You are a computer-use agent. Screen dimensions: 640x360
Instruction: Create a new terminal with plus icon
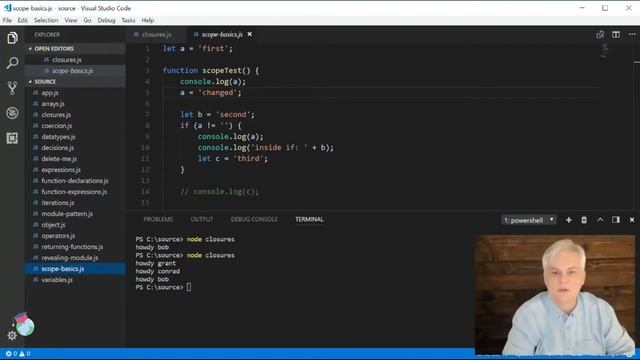(569, 220)
